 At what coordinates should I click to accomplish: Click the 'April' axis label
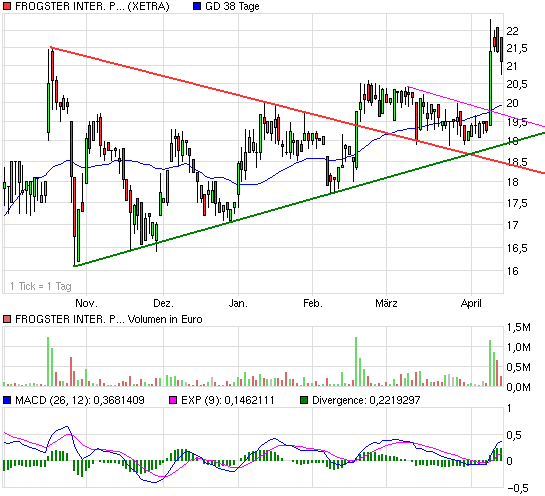471,303
